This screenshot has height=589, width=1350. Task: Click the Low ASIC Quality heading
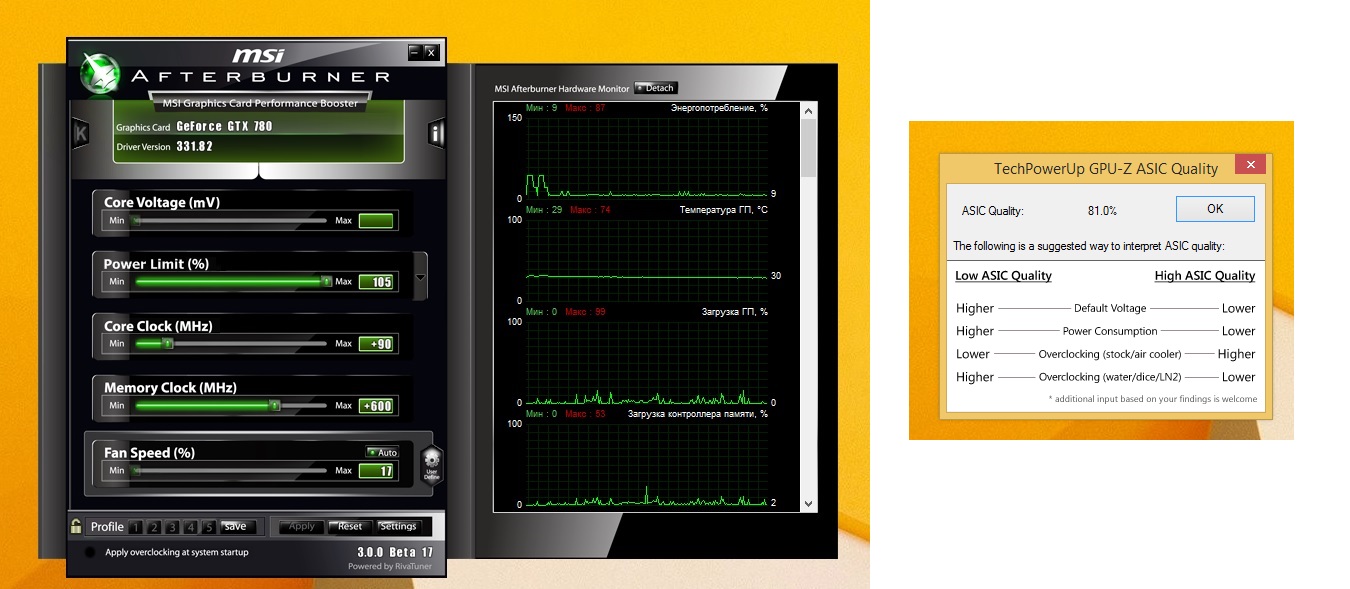[x=1003, y=276]
